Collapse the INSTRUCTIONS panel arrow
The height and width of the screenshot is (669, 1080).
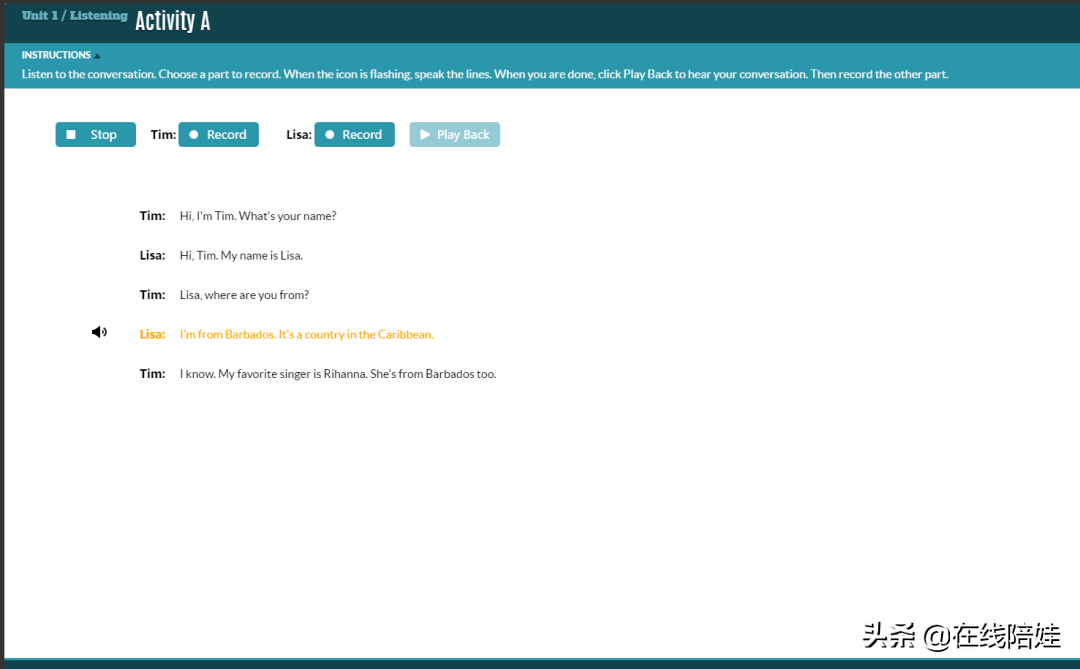point(97,56)
